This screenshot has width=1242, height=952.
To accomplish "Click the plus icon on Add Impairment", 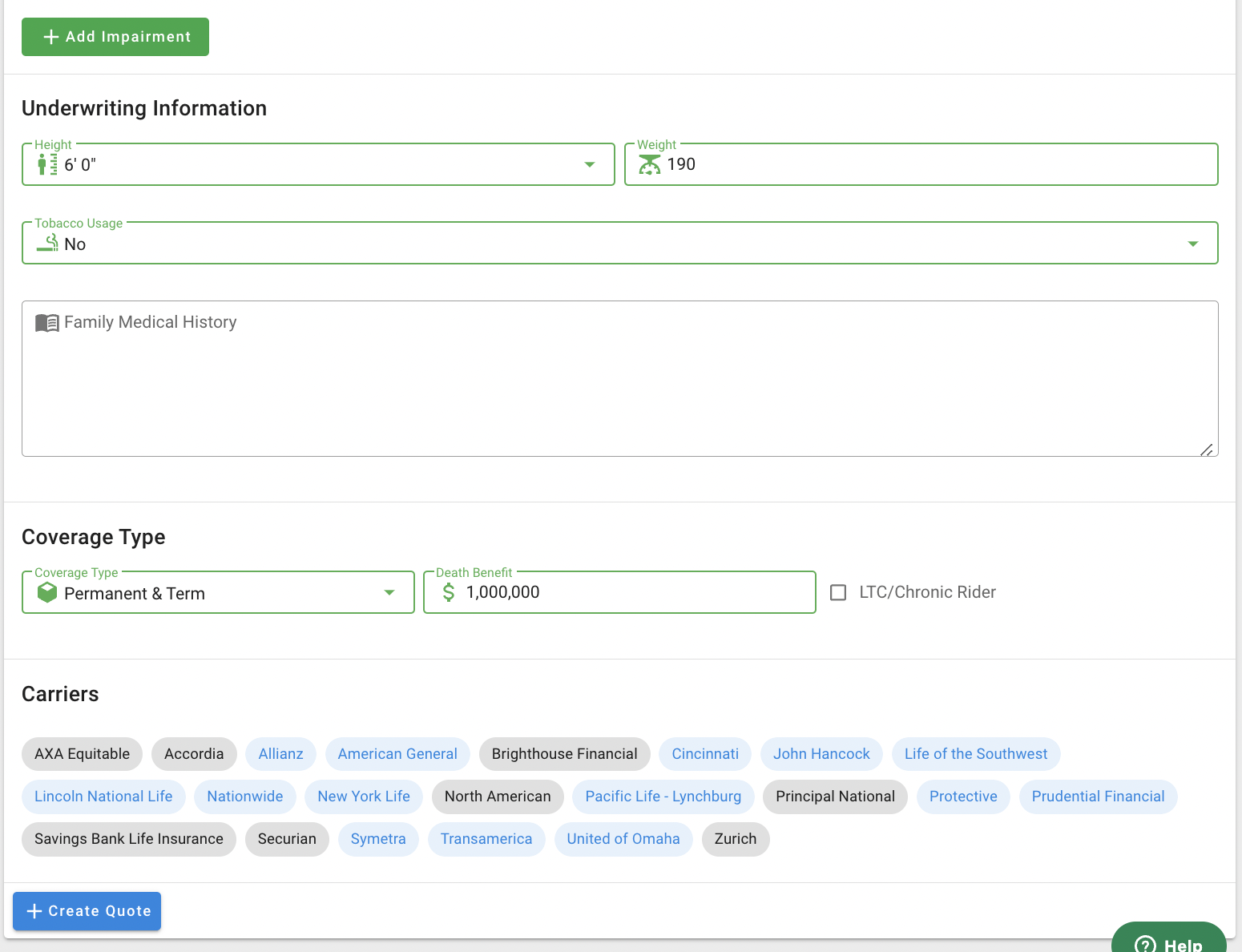I will tap(51, 37).
